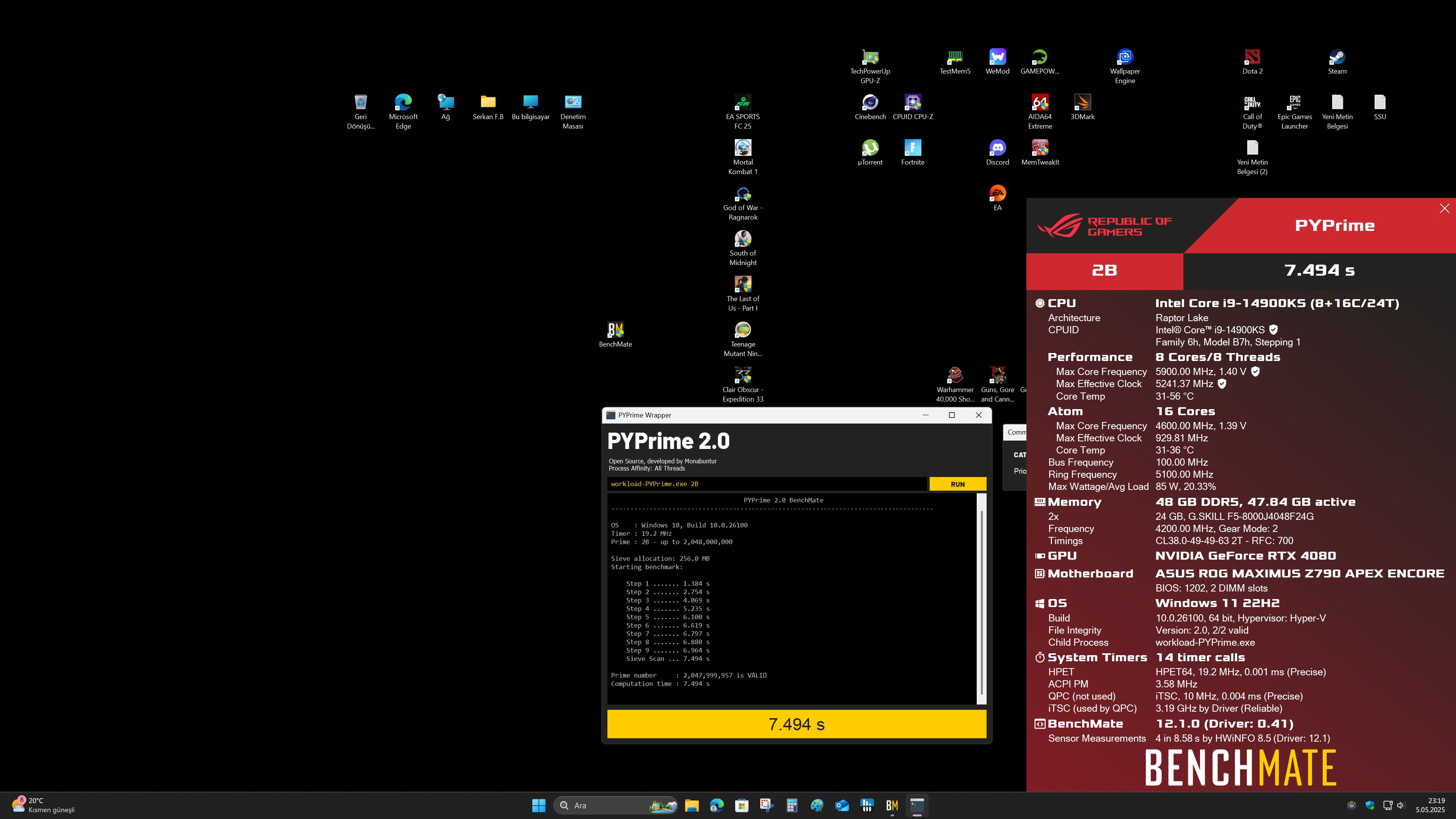Open Outlook taskbar icon

pyautogui.click(x=842, y=805)
